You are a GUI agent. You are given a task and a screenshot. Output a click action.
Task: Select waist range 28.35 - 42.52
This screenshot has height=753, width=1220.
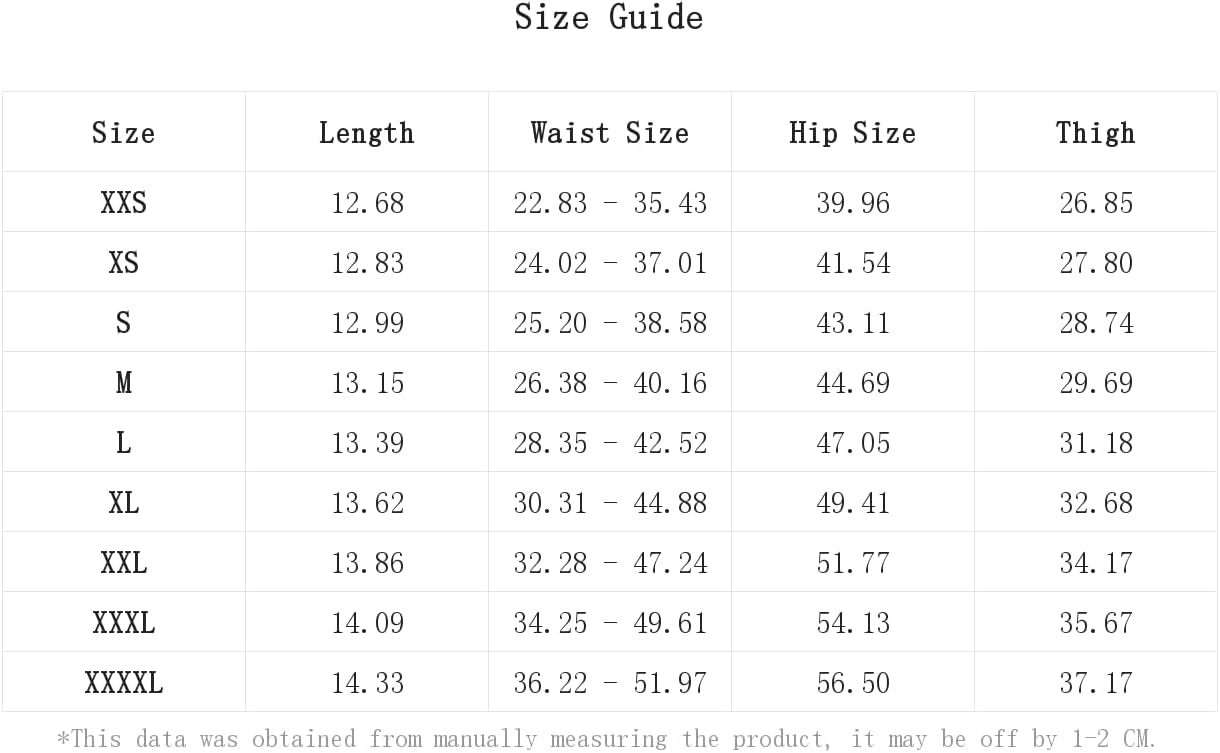coord(610,443)
